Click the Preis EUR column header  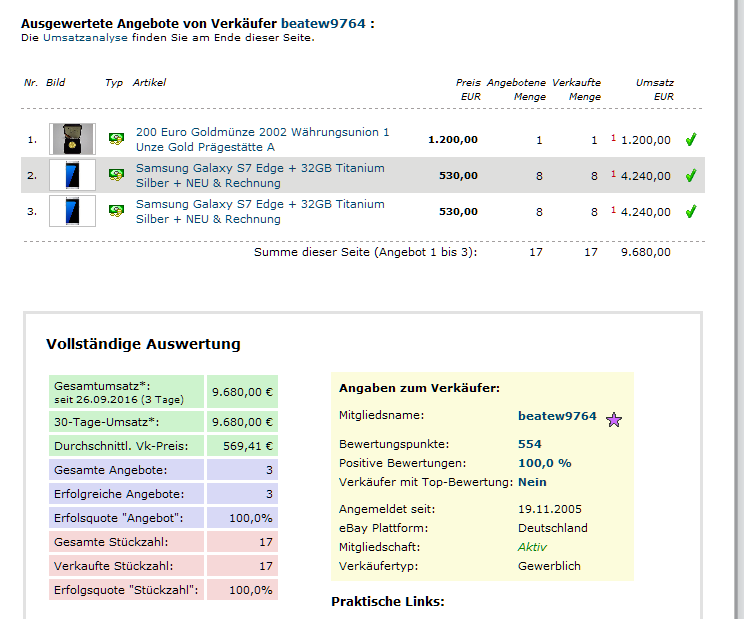point(468,90)
